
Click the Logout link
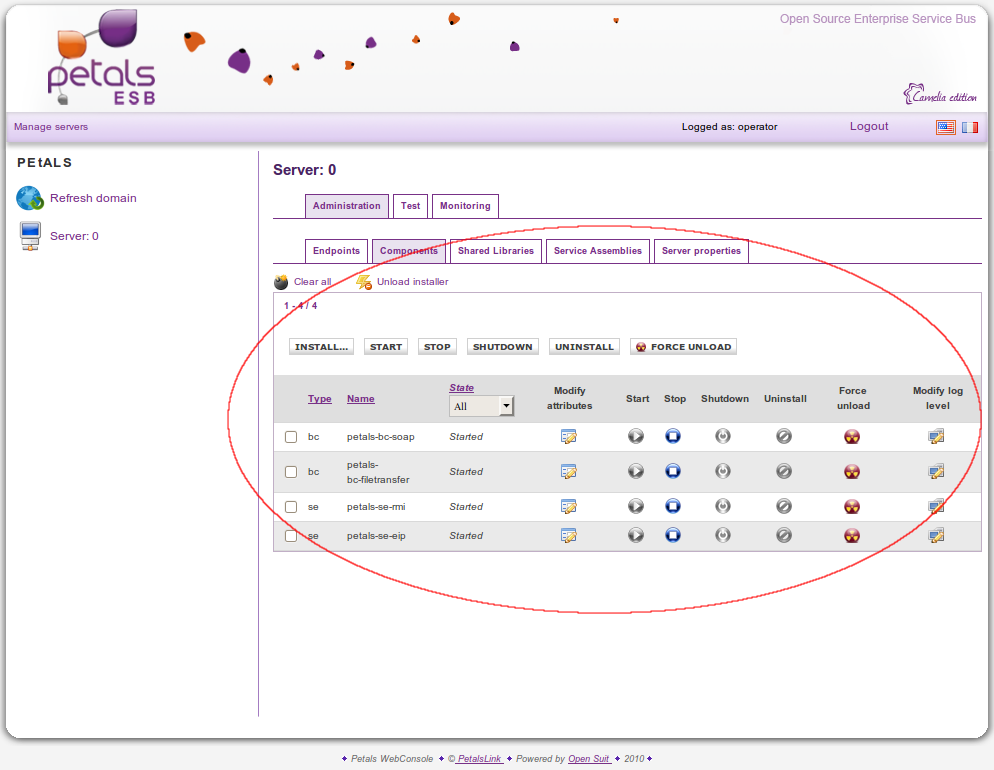pos(868,127)
